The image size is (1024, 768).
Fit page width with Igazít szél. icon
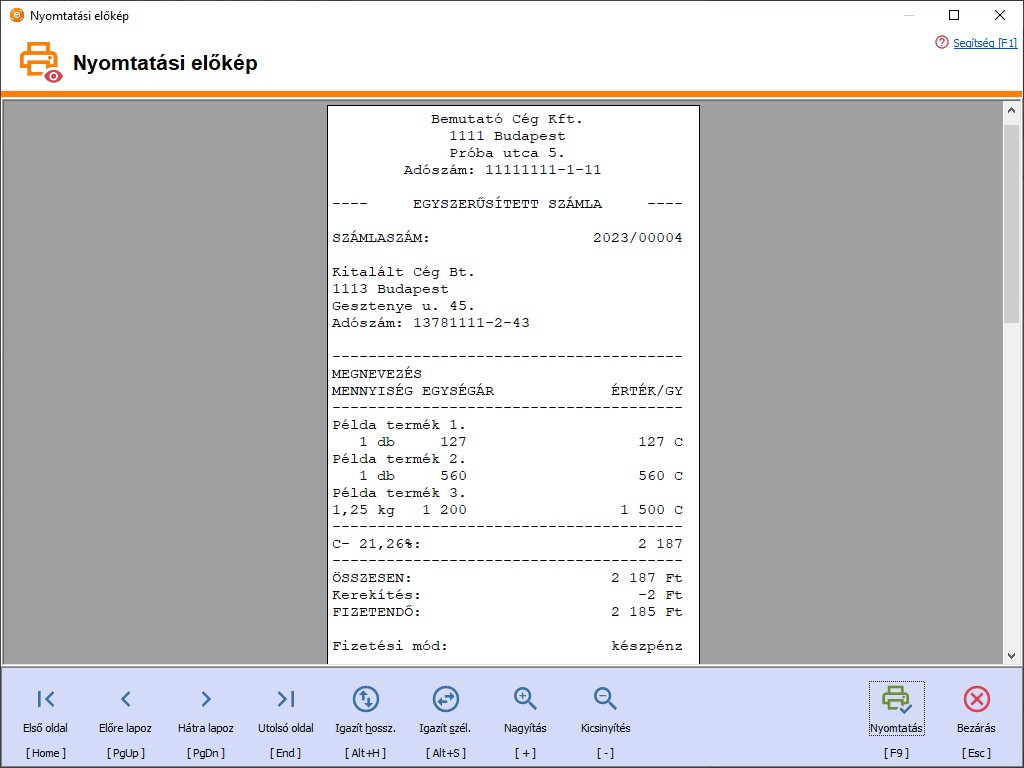(445, 699)
